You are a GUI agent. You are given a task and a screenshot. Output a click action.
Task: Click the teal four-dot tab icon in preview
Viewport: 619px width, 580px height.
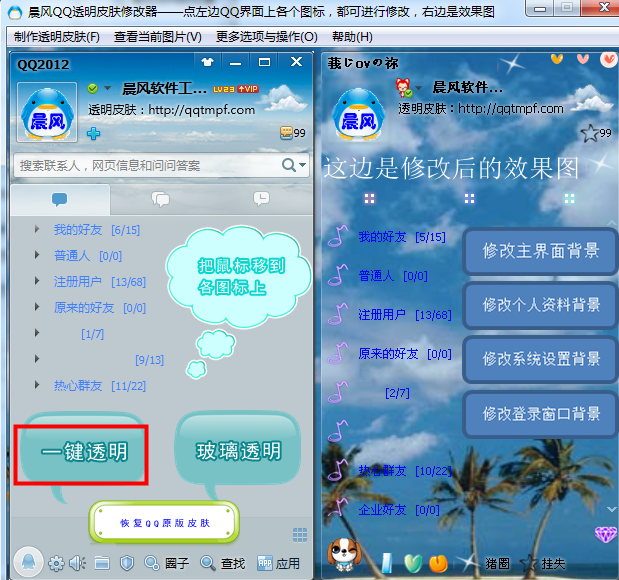click(x=569, y=199)
